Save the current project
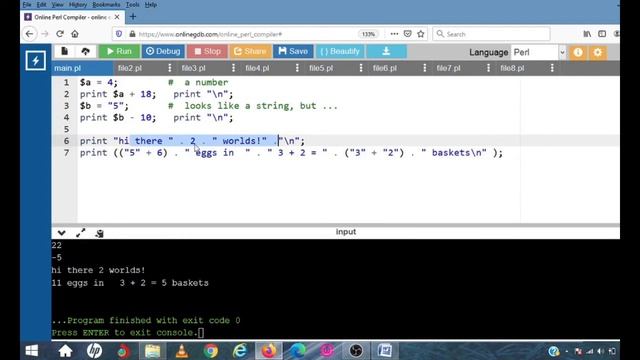 293,51
